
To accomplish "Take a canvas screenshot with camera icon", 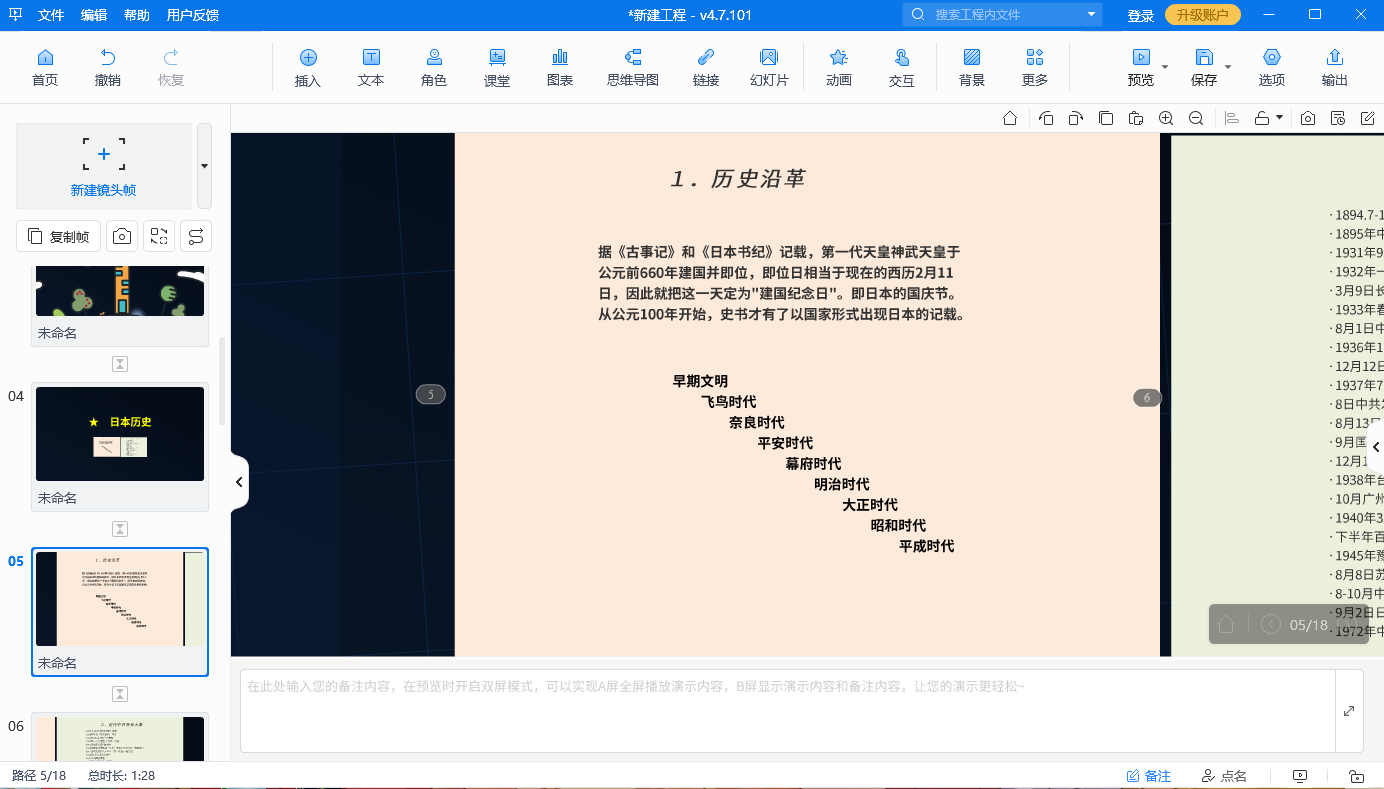I will (1308, 118).
